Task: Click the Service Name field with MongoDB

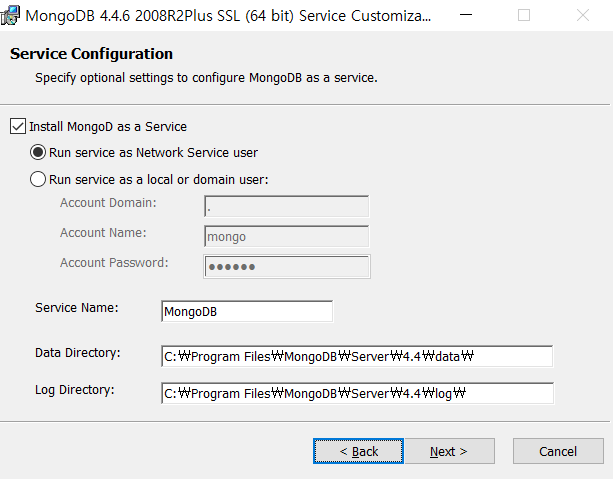Action: 247,311
